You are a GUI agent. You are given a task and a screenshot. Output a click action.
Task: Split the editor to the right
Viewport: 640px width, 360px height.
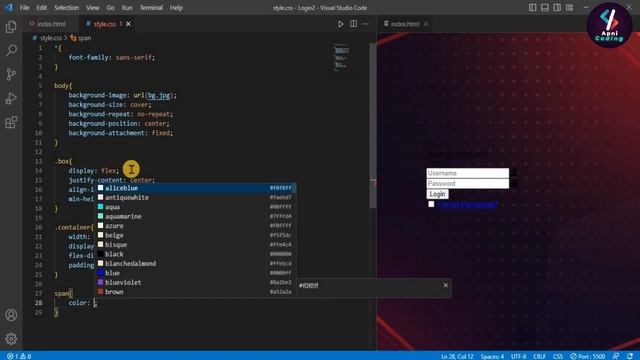[353, 24]
